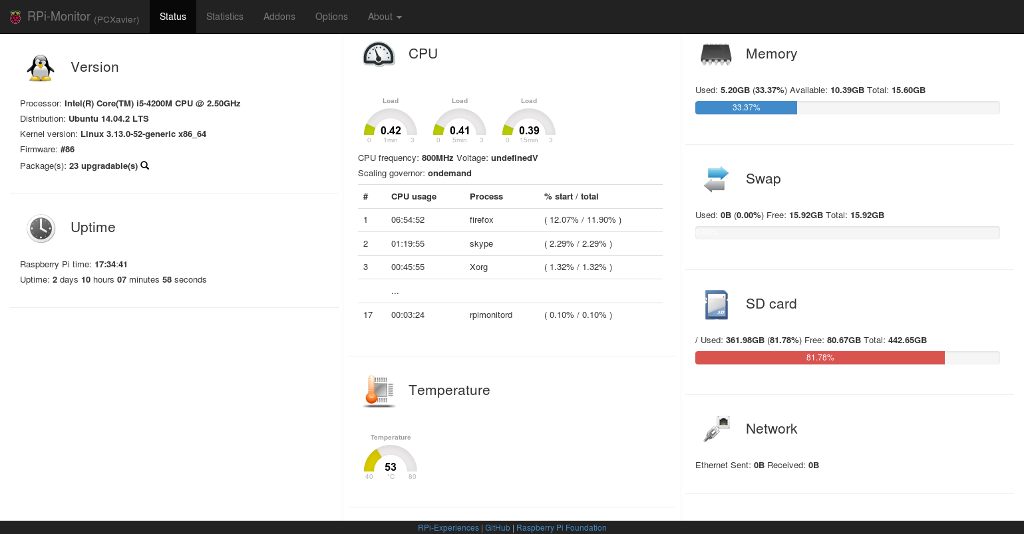Click CPU frequency 800MHz text
Screen dimensions: 1024x534
tap(406, 158)
